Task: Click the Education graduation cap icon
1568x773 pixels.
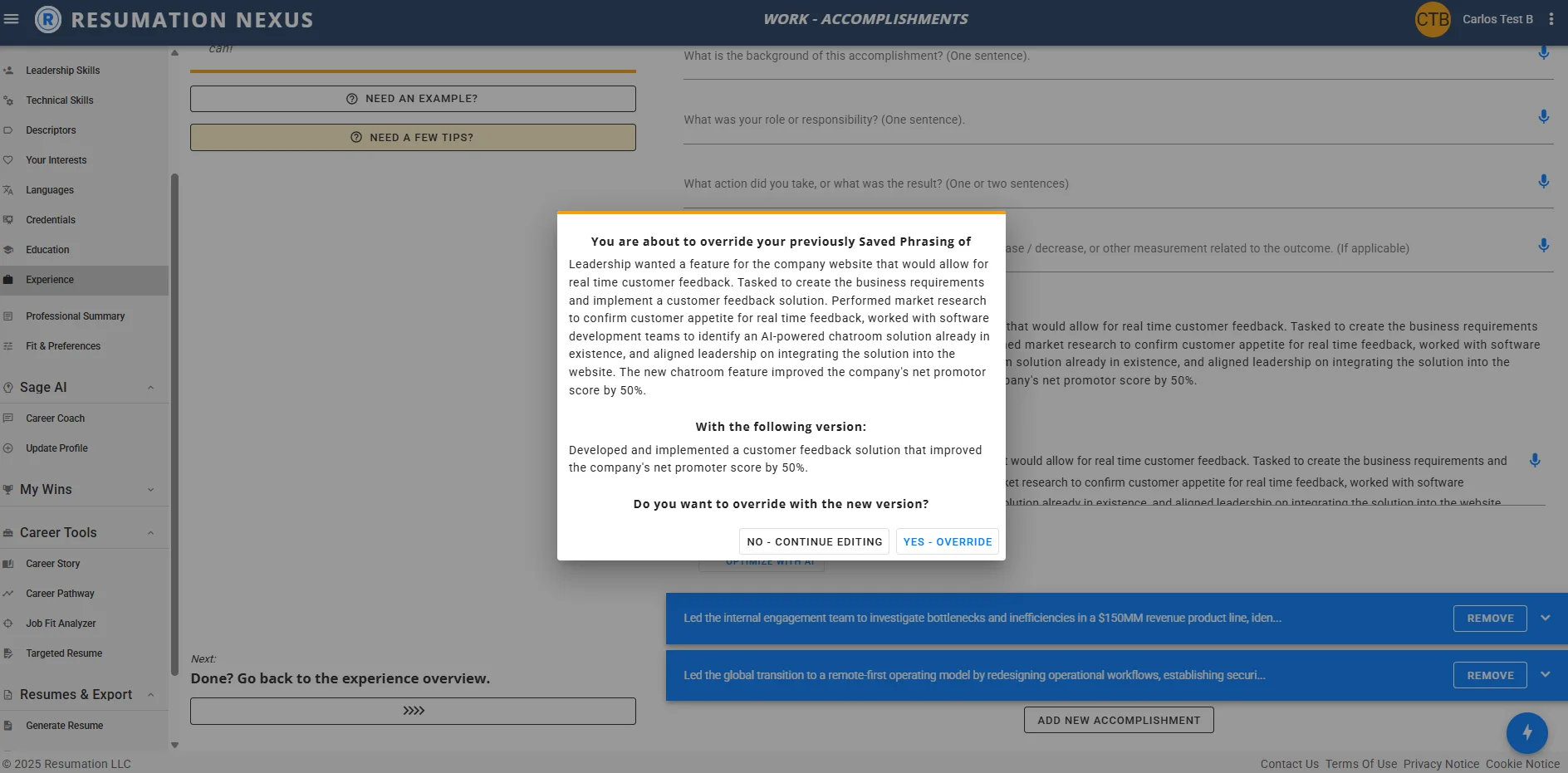Action: pos(8,250)
